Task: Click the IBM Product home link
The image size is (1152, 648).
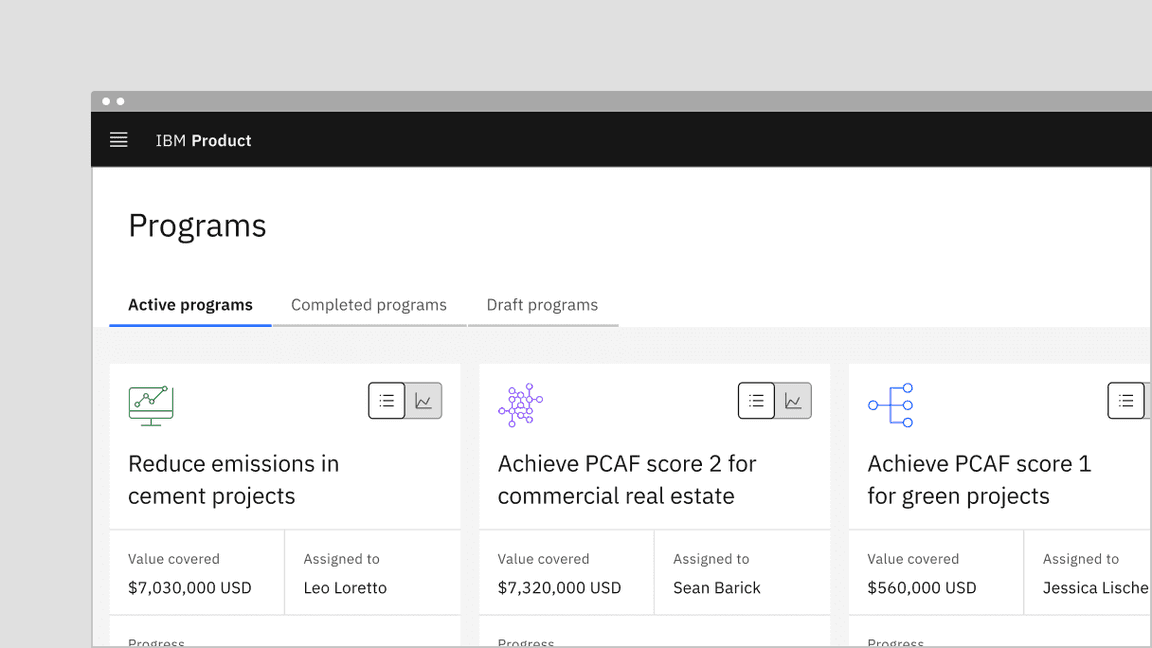Action: point(204,140)
